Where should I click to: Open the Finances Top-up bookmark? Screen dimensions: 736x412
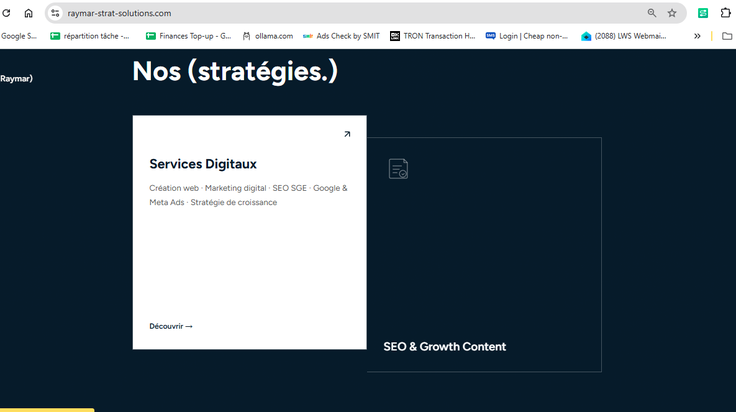189,36
